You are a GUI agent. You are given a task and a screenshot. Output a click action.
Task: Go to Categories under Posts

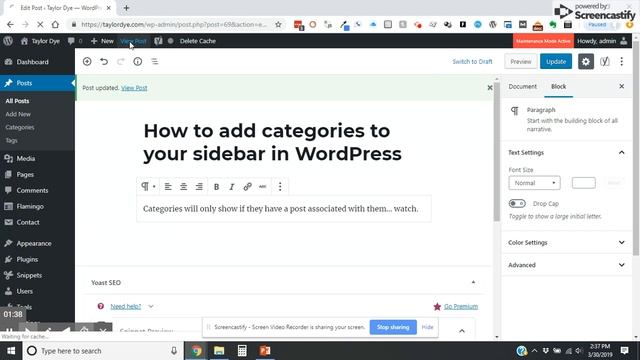point(20,127)
